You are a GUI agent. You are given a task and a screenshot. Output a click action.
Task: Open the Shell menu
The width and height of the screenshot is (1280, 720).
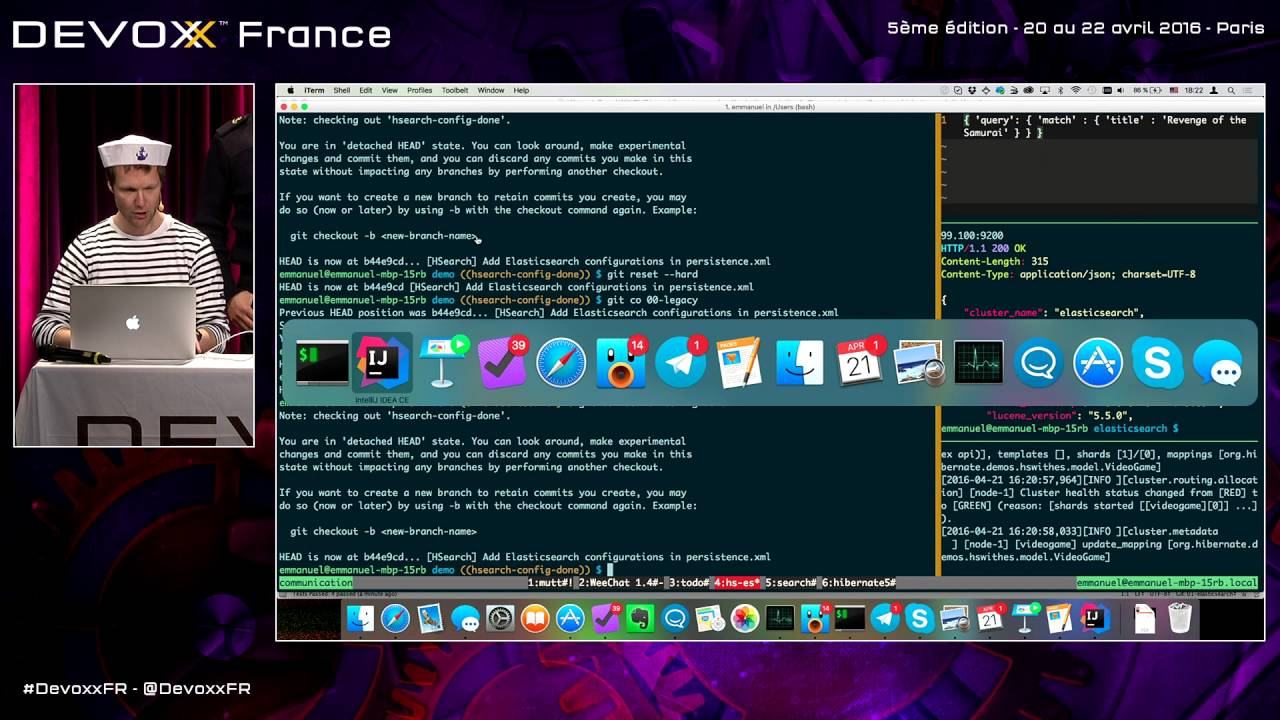click(342, 90)
